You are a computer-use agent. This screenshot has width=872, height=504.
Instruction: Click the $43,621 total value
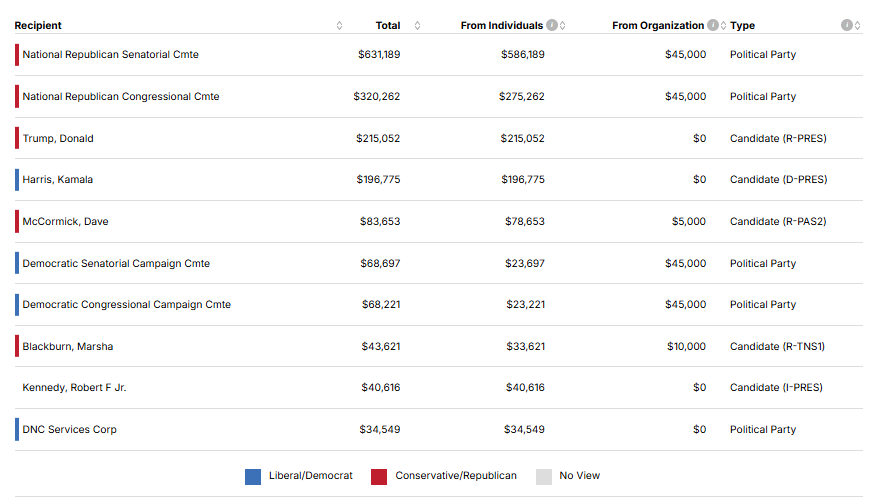[381, 347]
